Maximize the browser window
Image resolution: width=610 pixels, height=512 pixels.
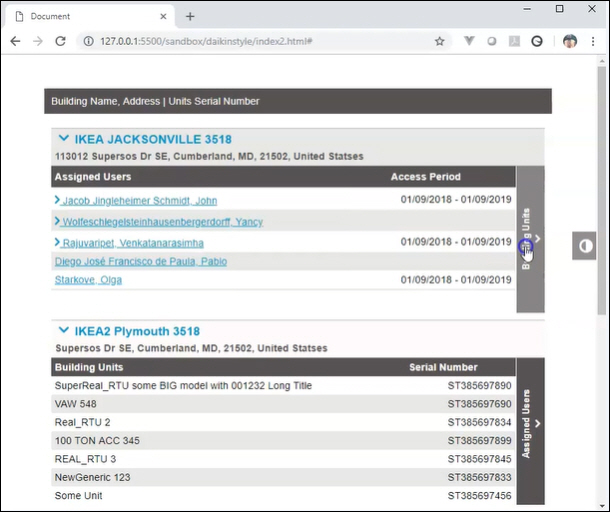pyautogui.click(x=559, y=9)
